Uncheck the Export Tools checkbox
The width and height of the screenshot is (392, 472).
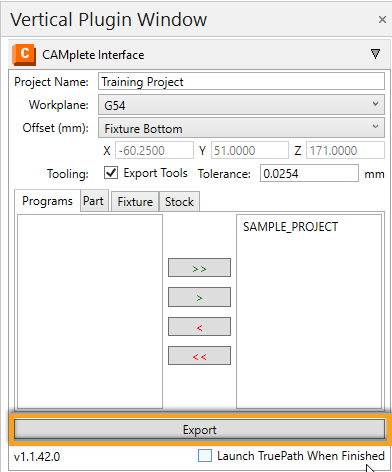(x=111, y=173)
